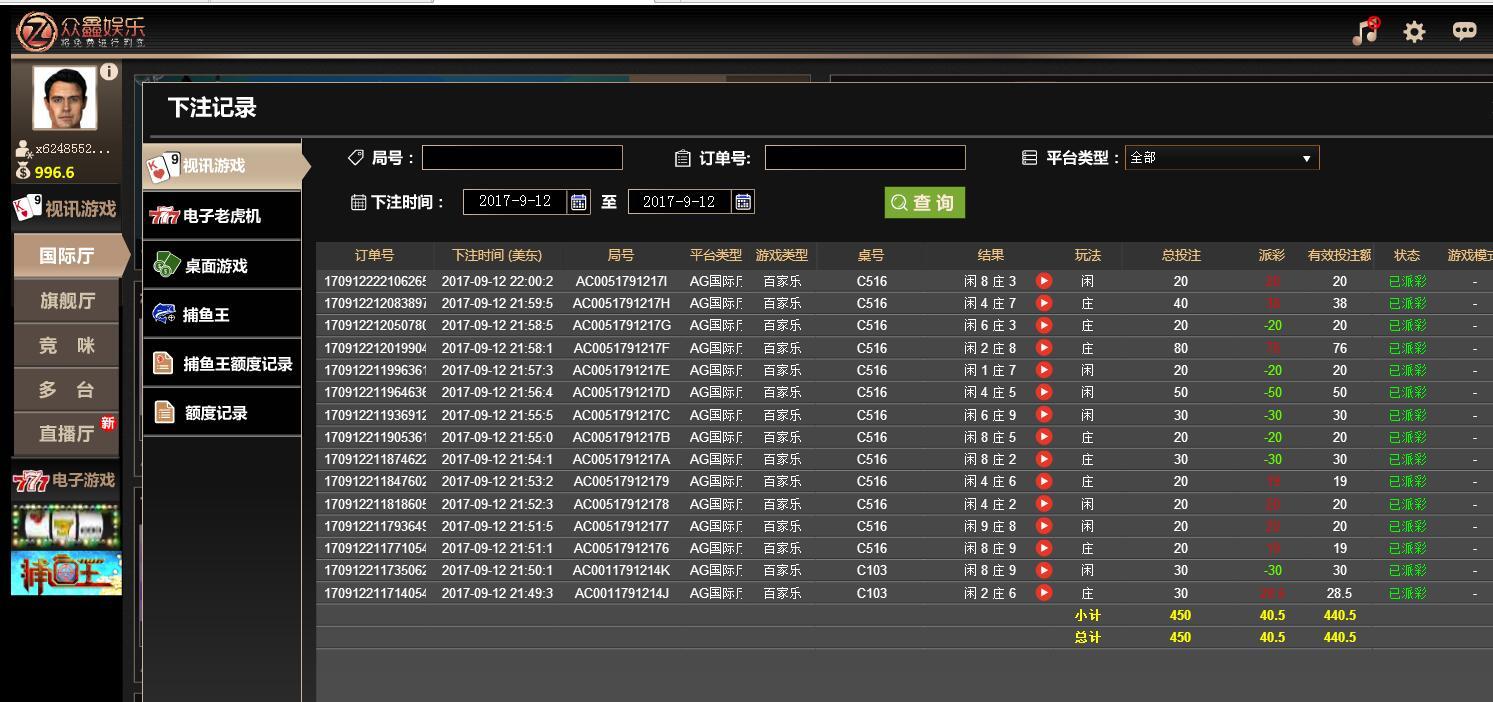This screenshot has width=1493, height=702.
Task: Open start date calendar picker icon
Action: (x=579, y=202)
